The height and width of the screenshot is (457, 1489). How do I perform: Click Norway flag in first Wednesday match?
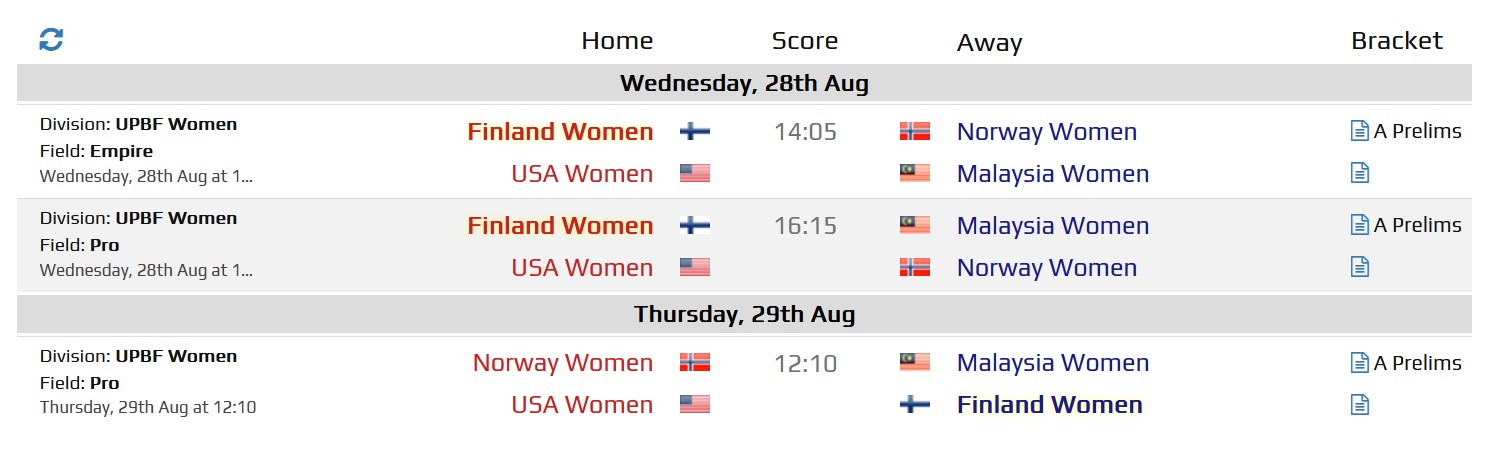coord(915,131)
